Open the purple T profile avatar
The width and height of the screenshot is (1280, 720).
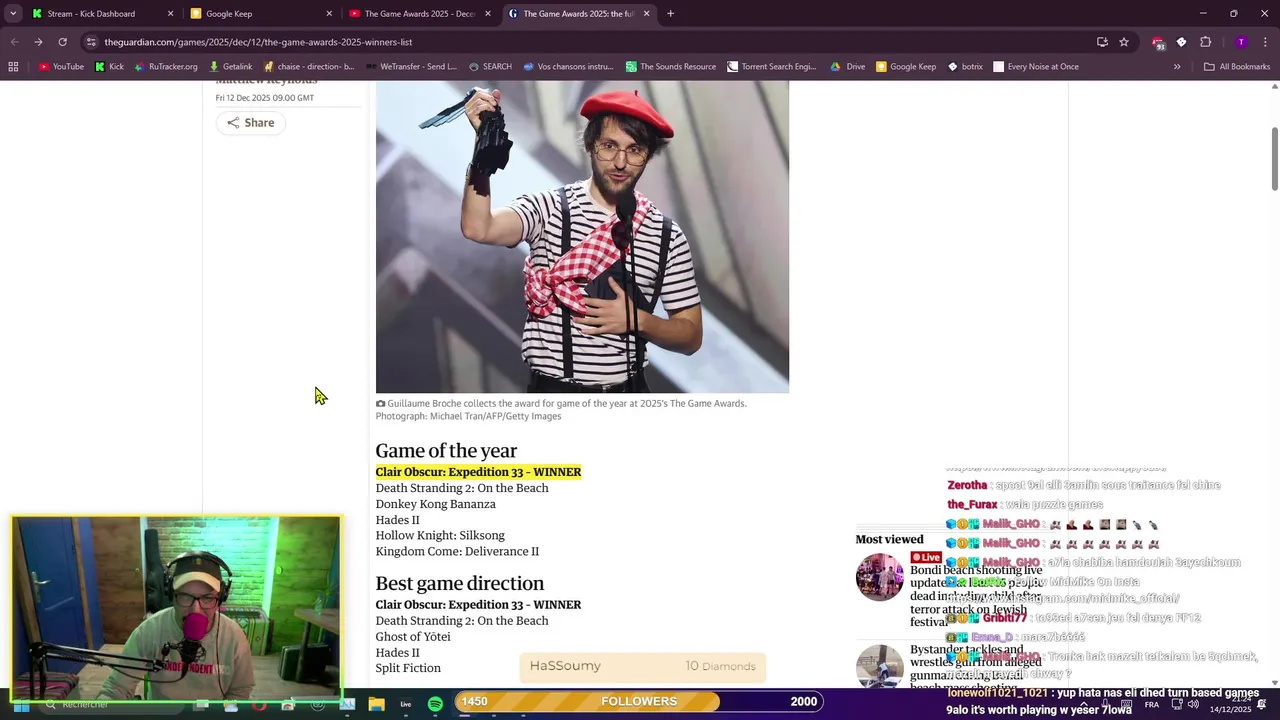coord(1241,42)
